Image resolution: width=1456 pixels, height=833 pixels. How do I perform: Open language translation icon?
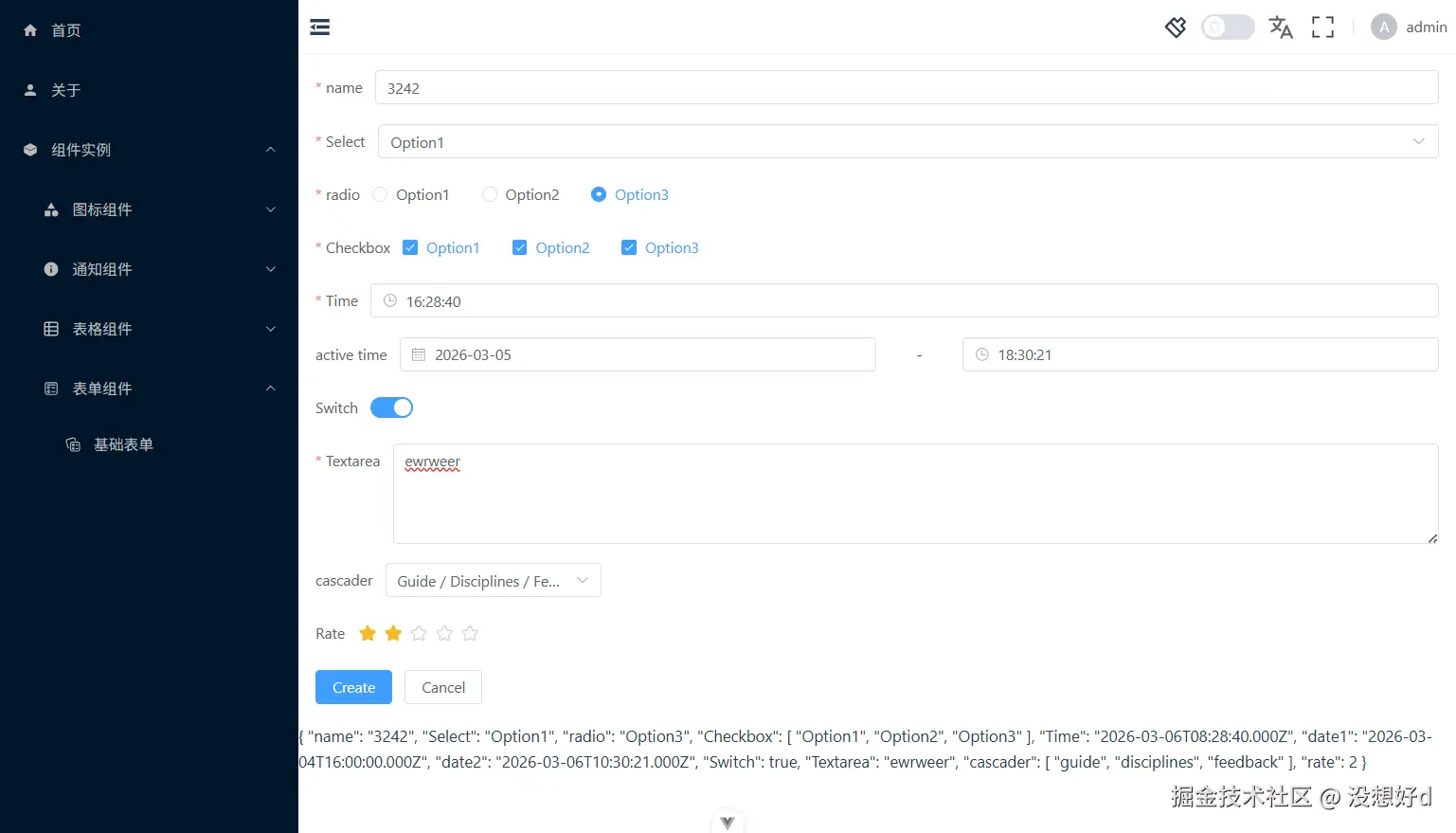[x=1281, y=27]
